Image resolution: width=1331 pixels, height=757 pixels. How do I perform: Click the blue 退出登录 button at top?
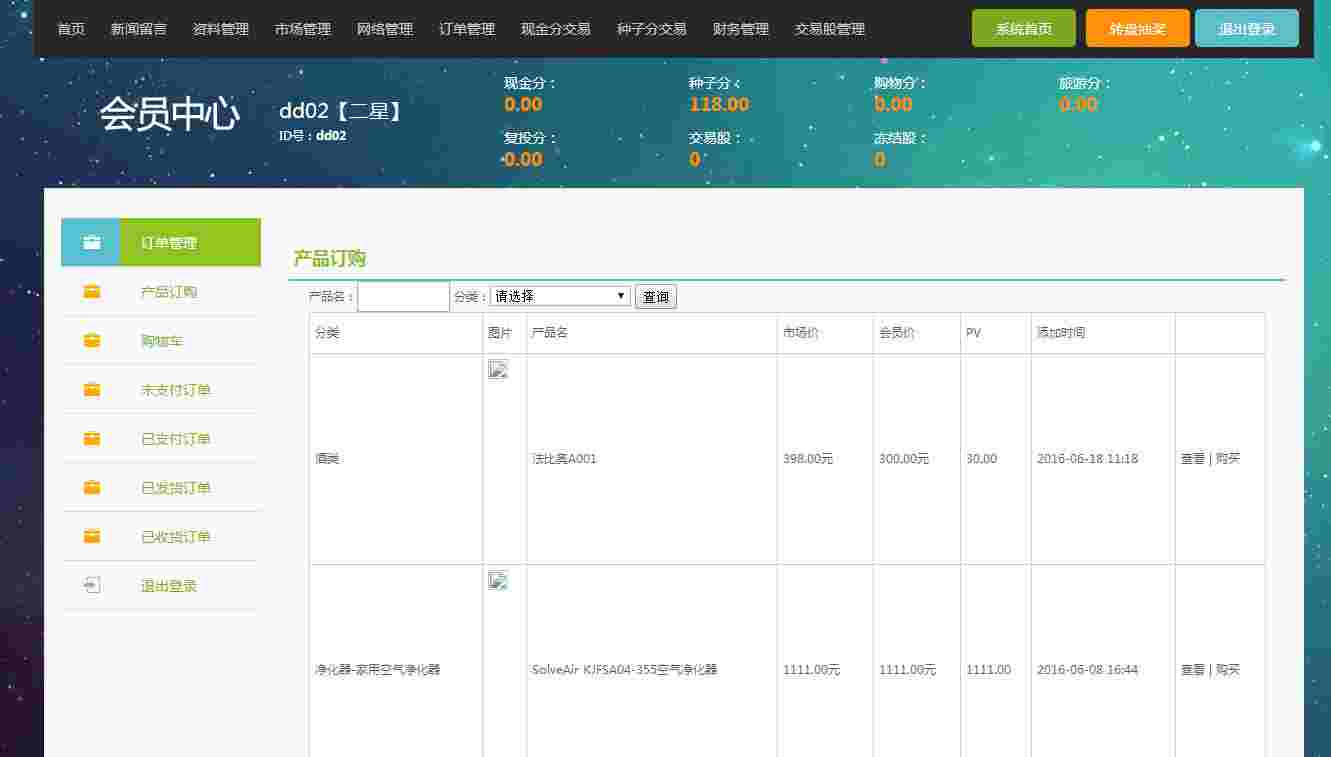pos(1246,29)
